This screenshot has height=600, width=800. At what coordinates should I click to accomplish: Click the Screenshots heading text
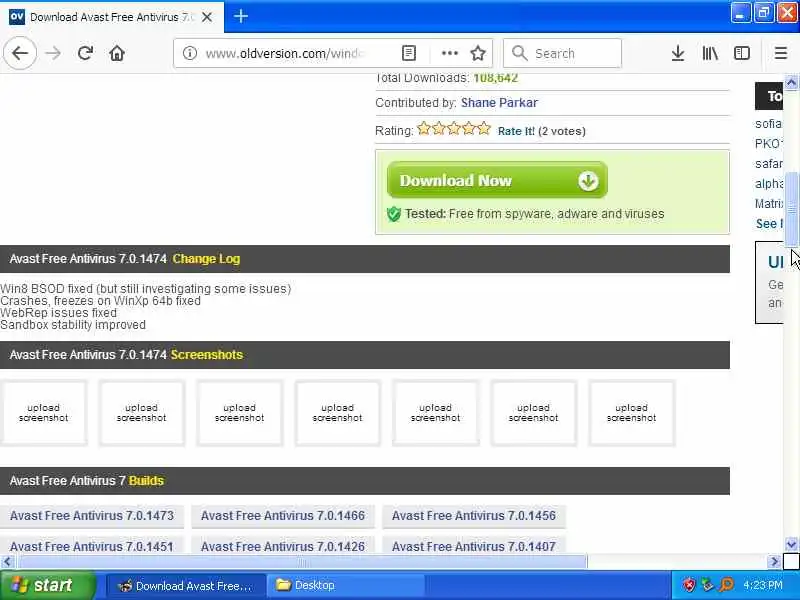tap(207, 355)
